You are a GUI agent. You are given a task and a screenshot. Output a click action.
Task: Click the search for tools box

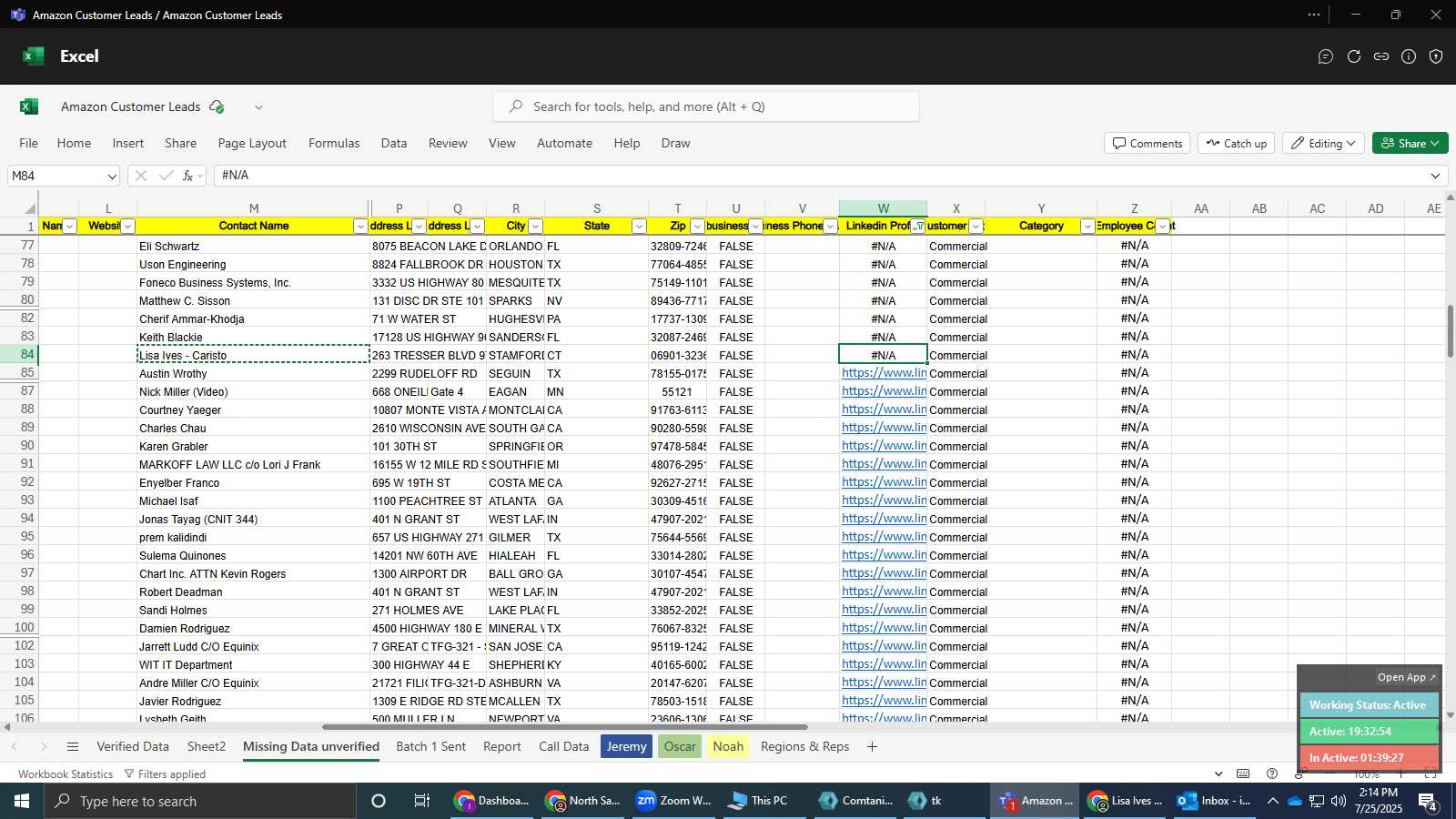click(x=706, y=107)
